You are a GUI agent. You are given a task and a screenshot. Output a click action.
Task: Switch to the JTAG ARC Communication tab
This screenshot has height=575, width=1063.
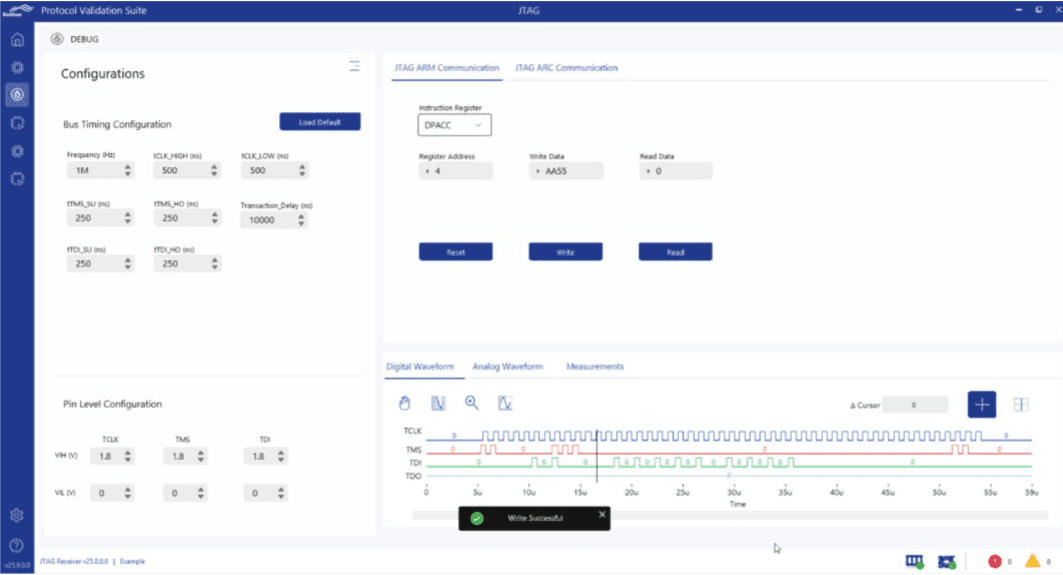(x=566, y=68)
